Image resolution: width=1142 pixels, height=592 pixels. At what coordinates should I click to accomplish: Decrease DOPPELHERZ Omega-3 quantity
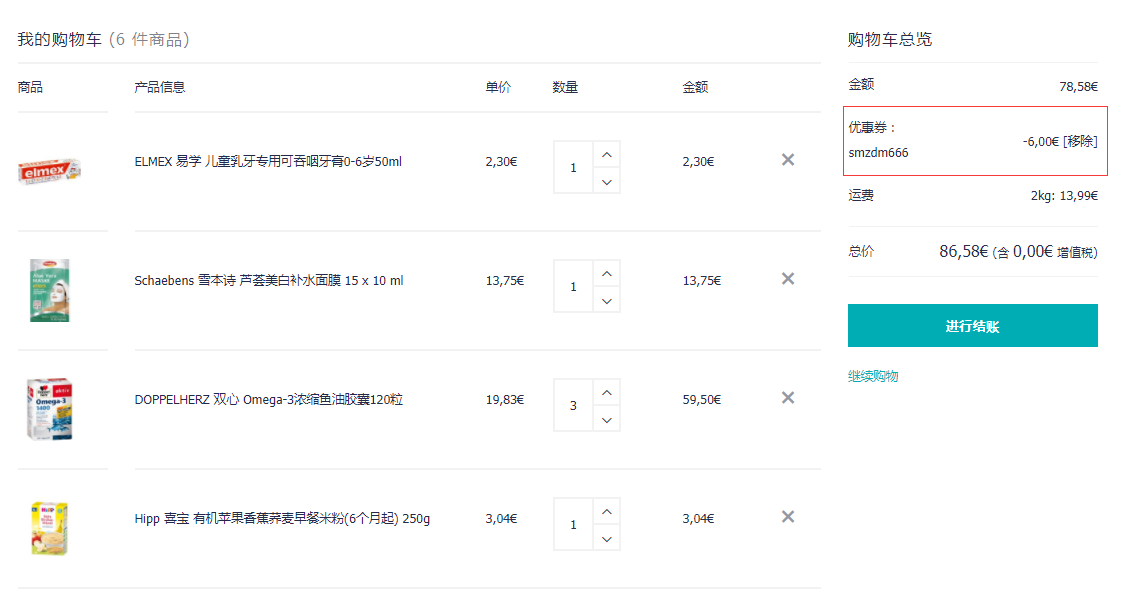coord(607,419)
